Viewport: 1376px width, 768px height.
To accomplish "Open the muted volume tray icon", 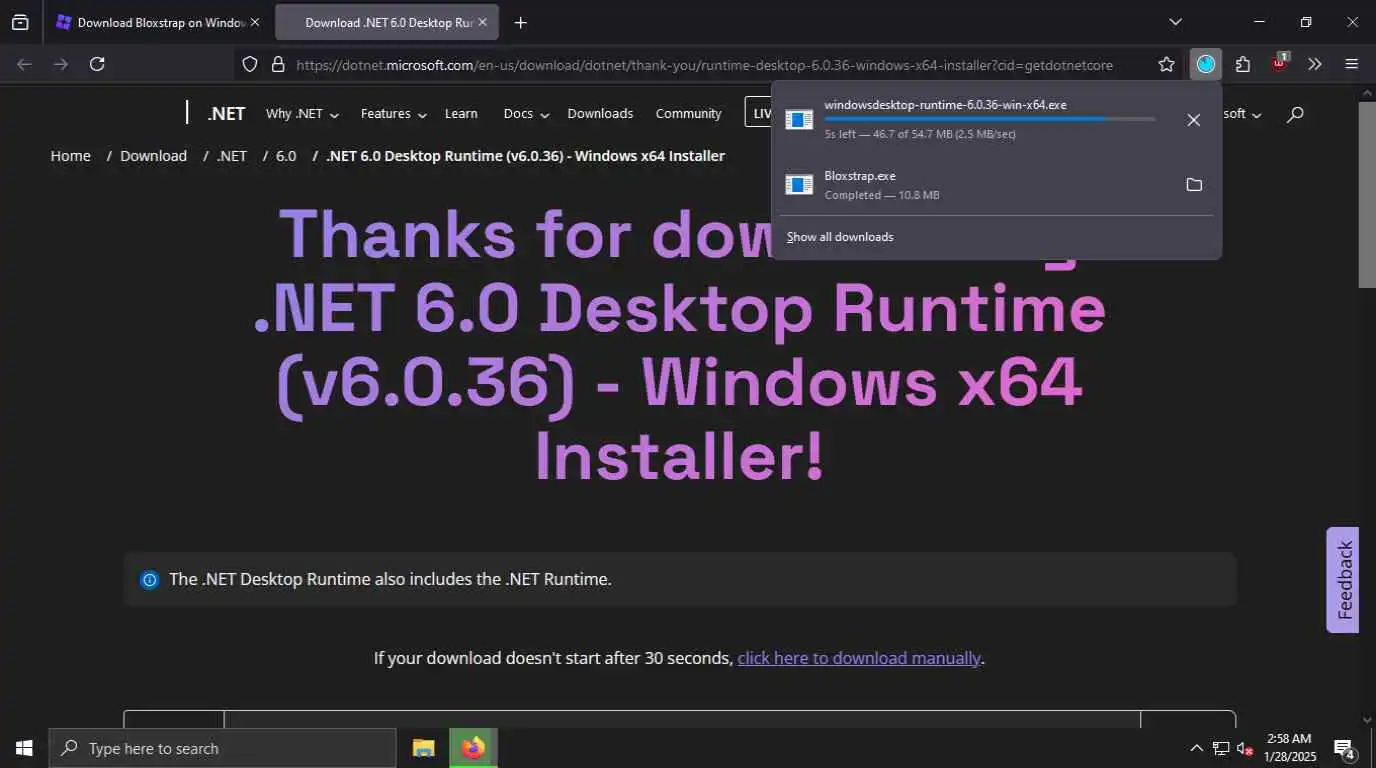I will 1245,748.
